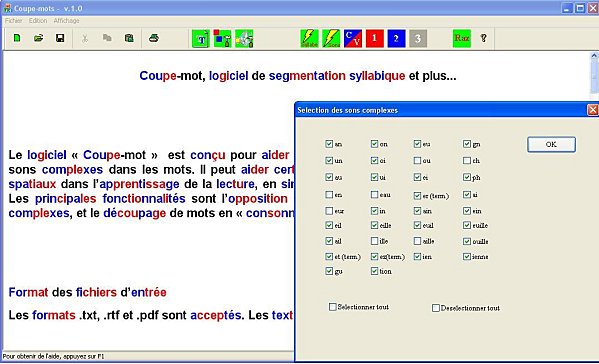Click the red number 1 icon
Image resolution: width=599 pixels, height=364 pixels.
374,39
